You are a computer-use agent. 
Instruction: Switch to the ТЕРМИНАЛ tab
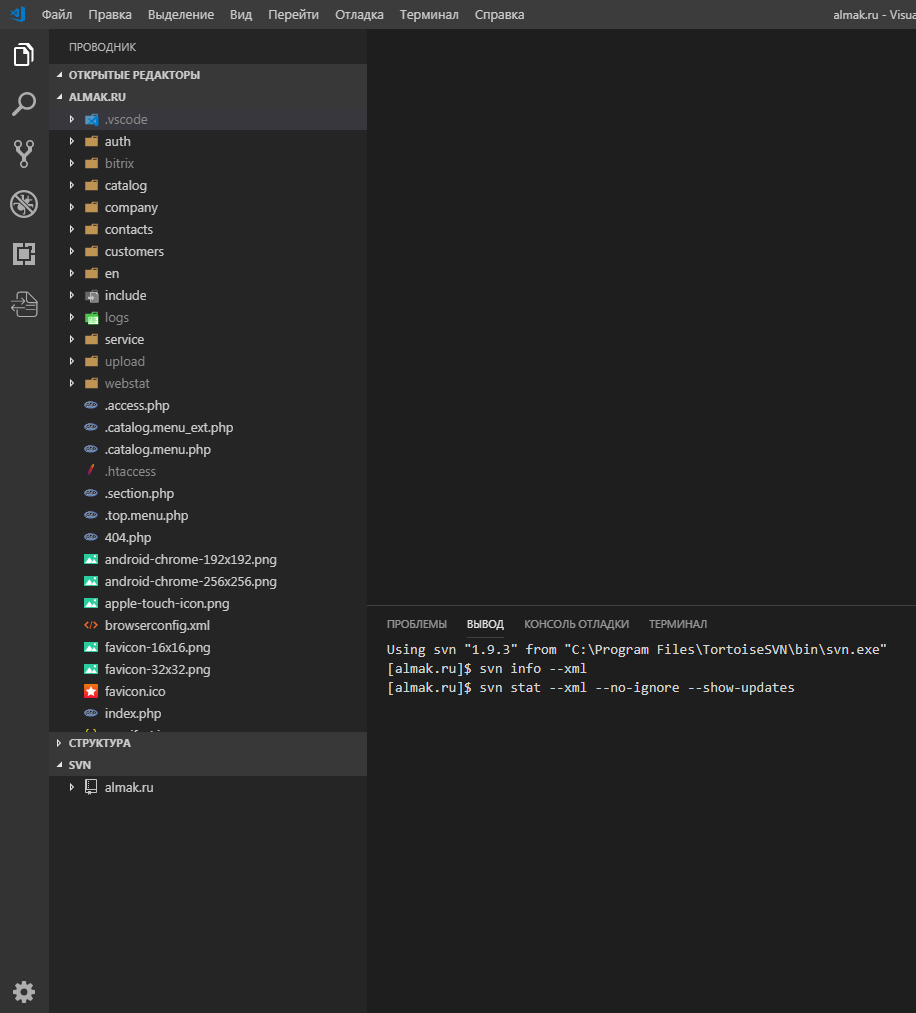coord(678,624)
